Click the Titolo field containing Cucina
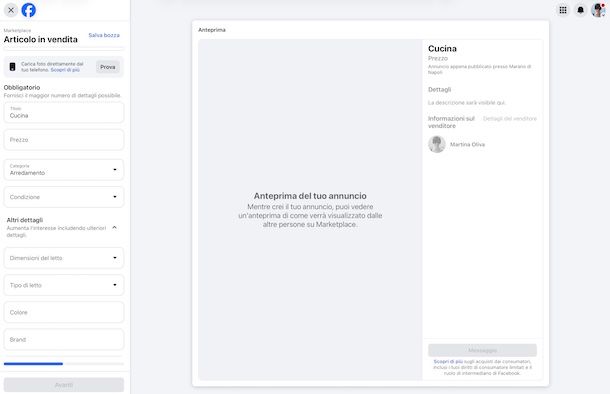This screenshot has height=394, width=610. 64,112
